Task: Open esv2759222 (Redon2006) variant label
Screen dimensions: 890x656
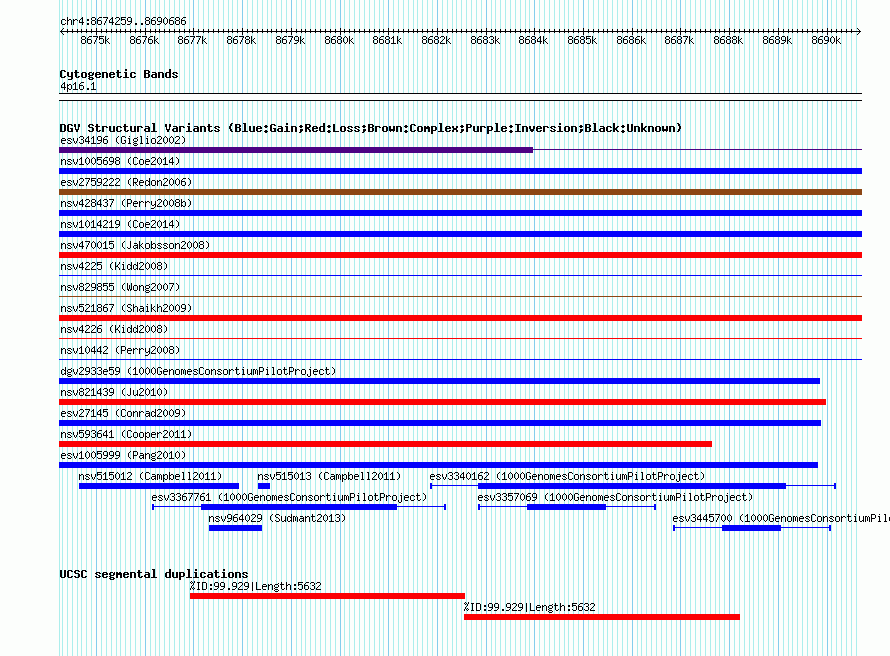Action: 126,182
